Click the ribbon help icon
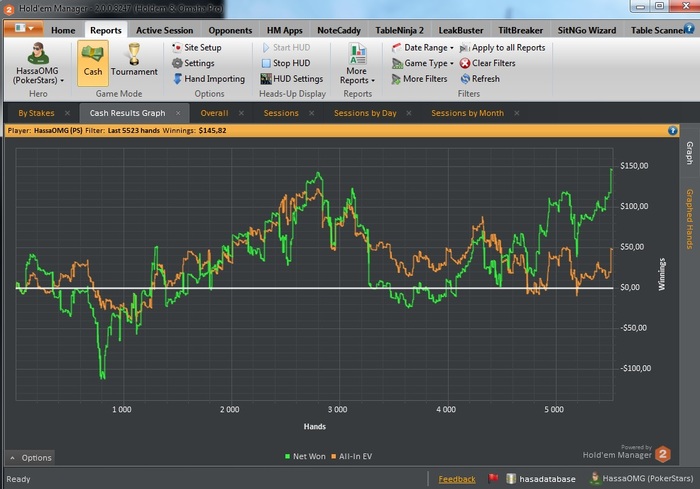The height and width of the screenshot is (489, 700). 690,28
